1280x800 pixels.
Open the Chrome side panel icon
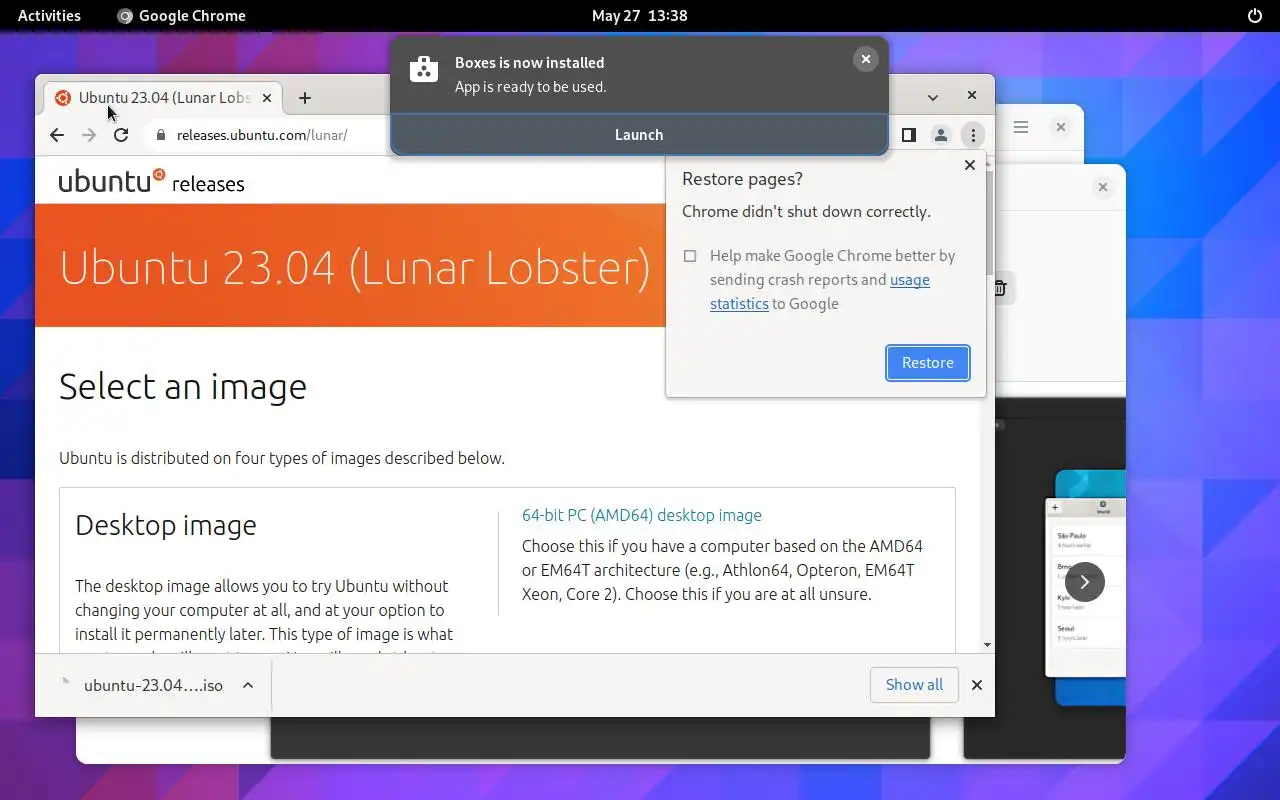tap(909, 135)
